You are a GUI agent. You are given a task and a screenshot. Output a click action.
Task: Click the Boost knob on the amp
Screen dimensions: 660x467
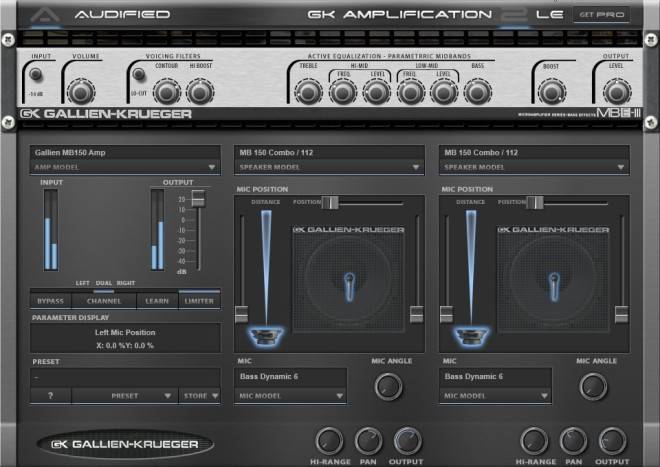[550, 92]
